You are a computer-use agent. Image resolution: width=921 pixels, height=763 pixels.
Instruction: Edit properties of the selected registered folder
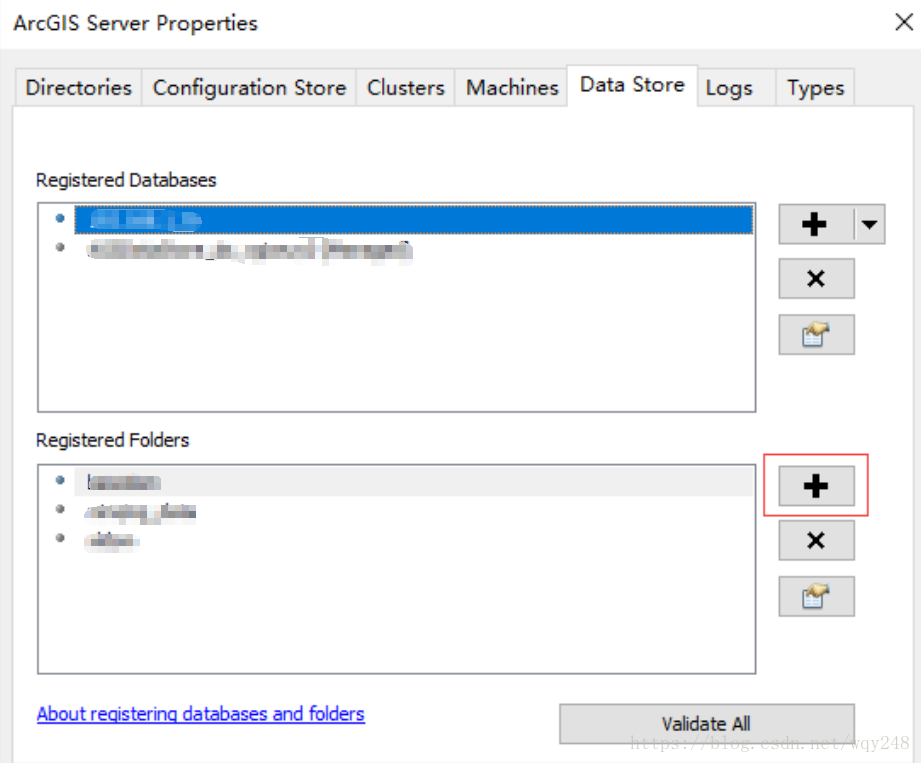coord(816,597)
